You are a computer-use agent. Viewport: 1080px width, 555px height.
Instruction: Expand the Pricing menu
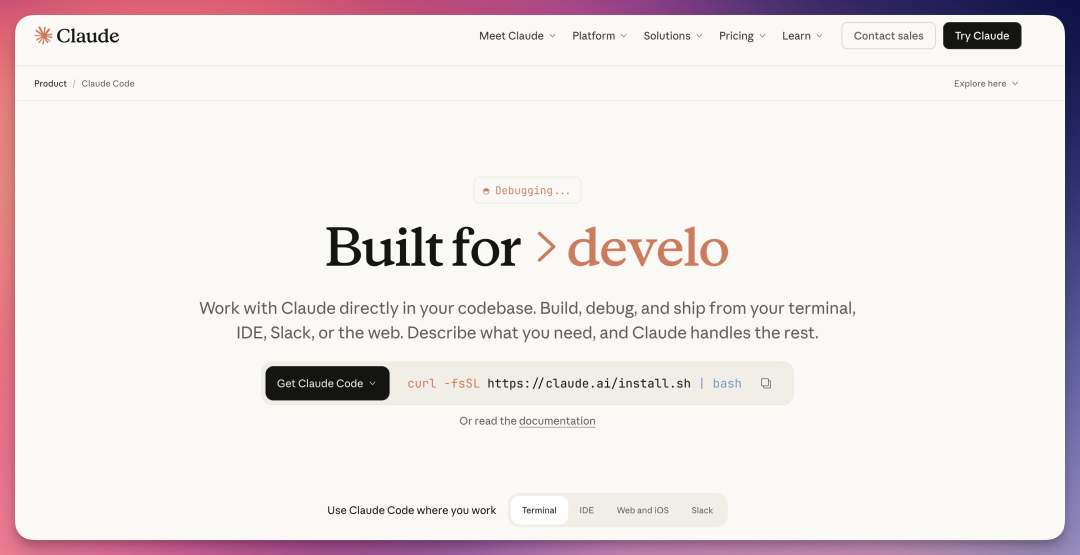[742, 36]
